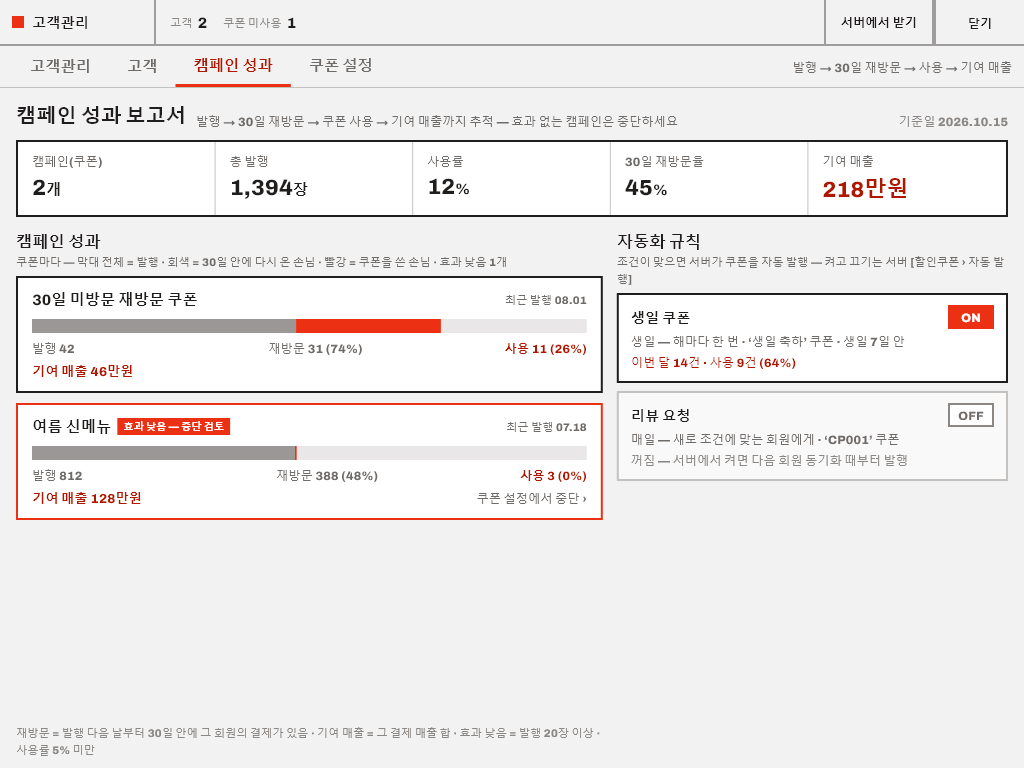Viewport: 1024px width, 768px height.
Task: Click the 캠페인 성과 보고서 heading
Action: pos(101,115)
